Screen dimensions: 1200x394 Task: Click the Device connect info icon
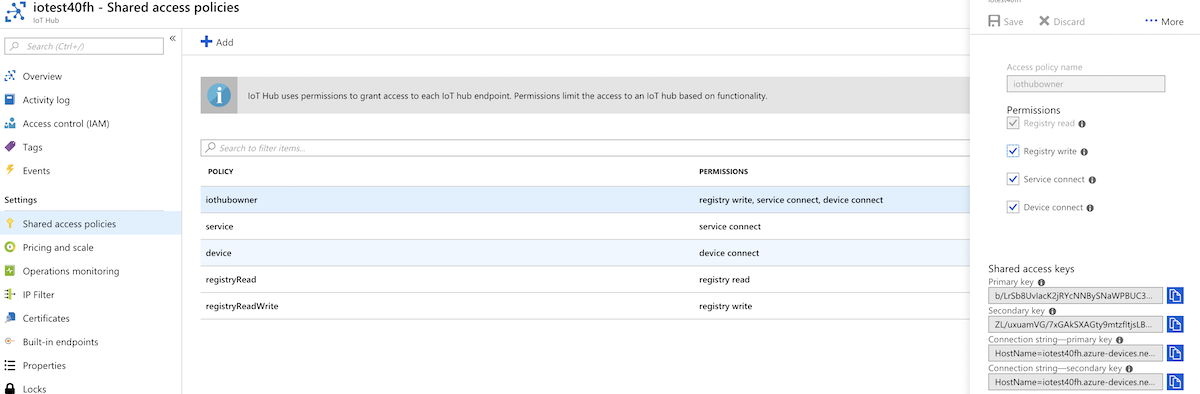click(x=1090, y=208)
